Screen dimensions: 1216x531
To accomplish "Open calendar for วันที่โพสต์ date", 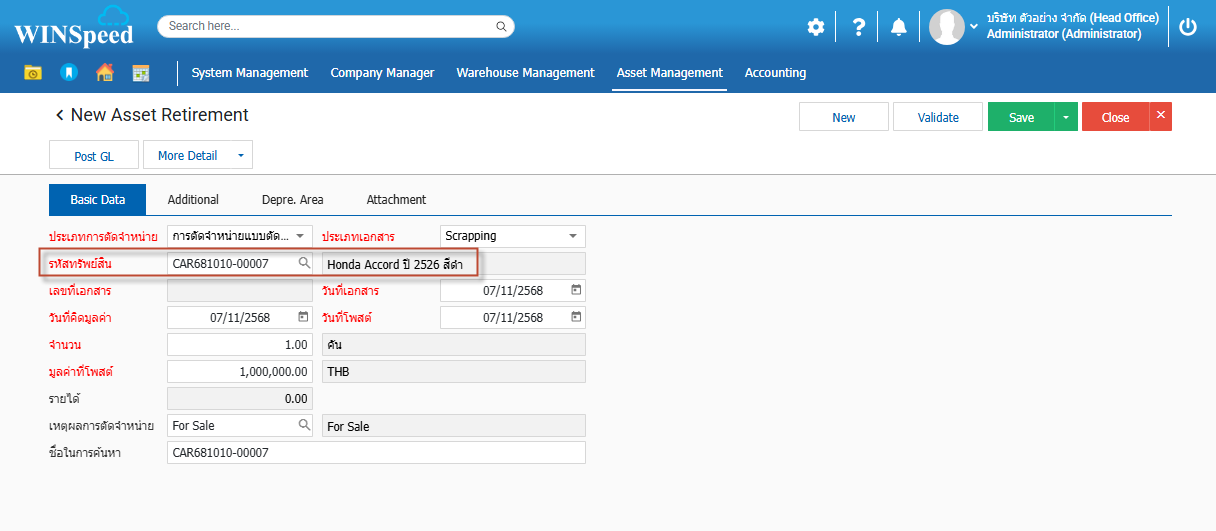I will pos(576,317).
